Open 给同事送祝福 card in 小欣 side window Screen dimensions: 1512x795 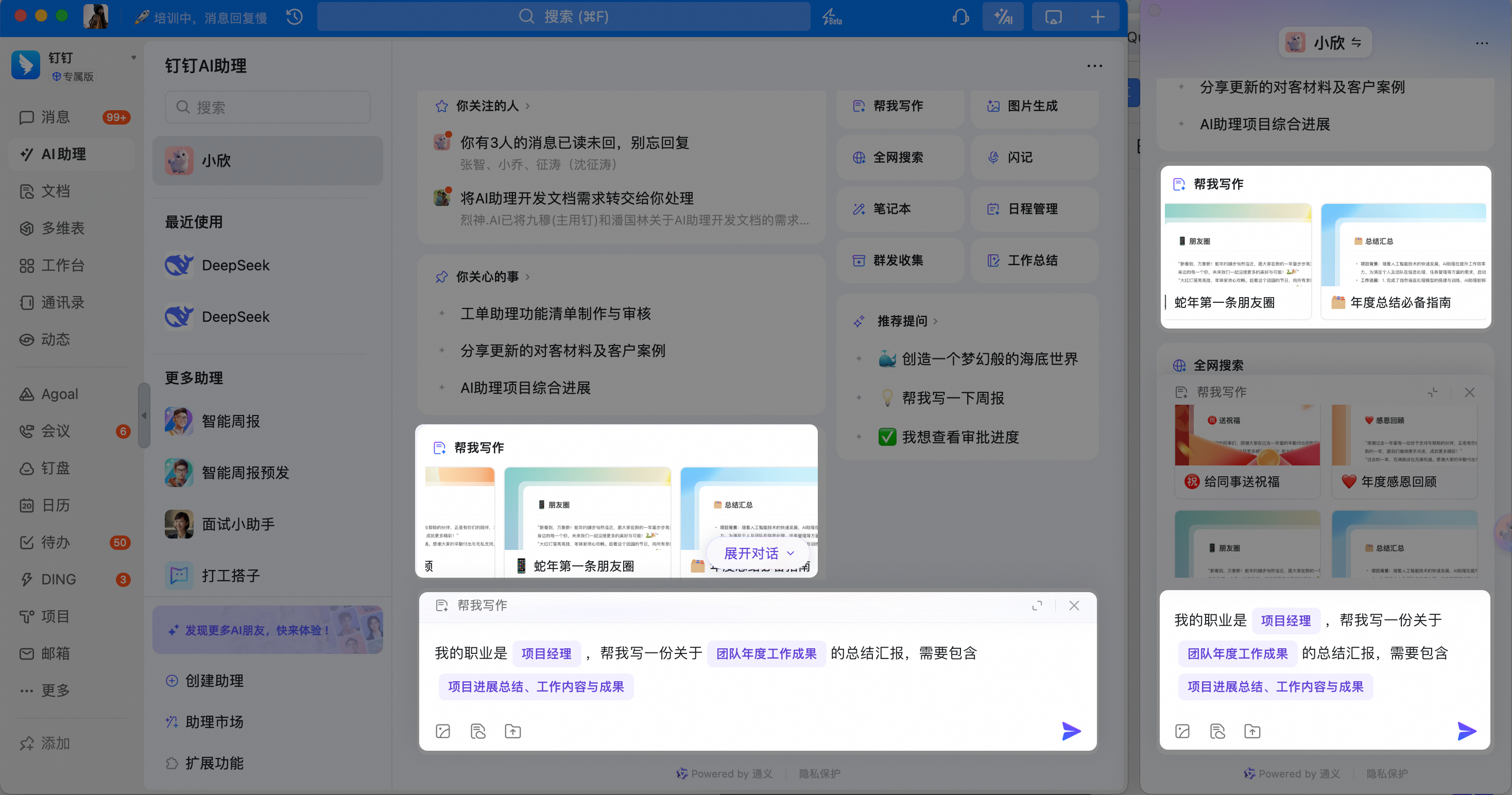point(1247,452)
